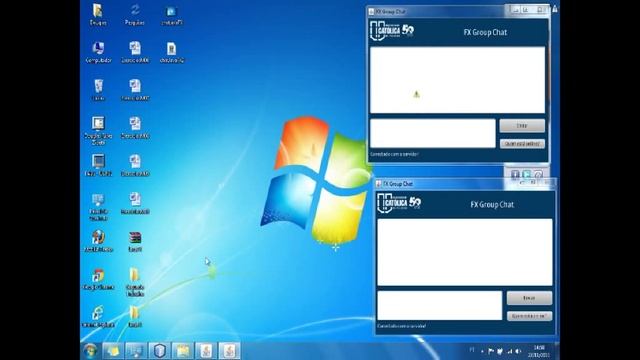Open the blue arrows shortcut icon on desktop
This screenshot has height=360, width=640.
(135, 15)
